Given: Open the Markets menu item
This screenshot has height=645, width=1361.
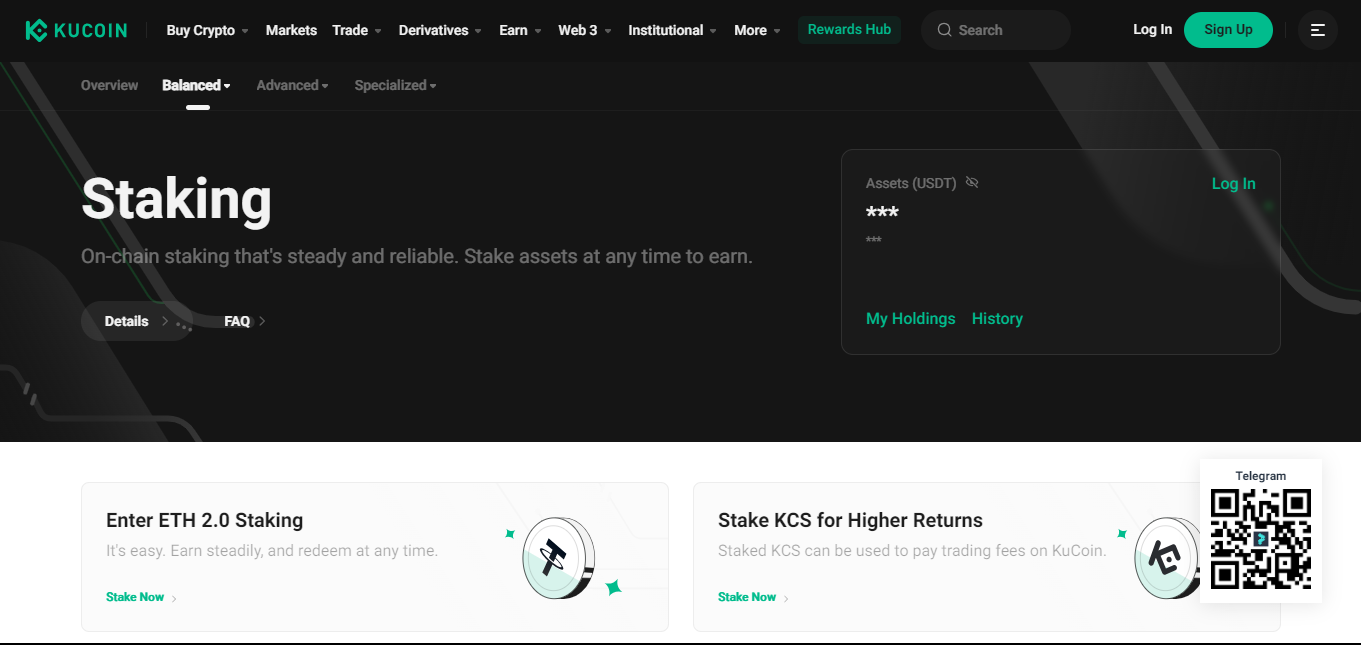Looking at the screenshot, I should (291, 30).
